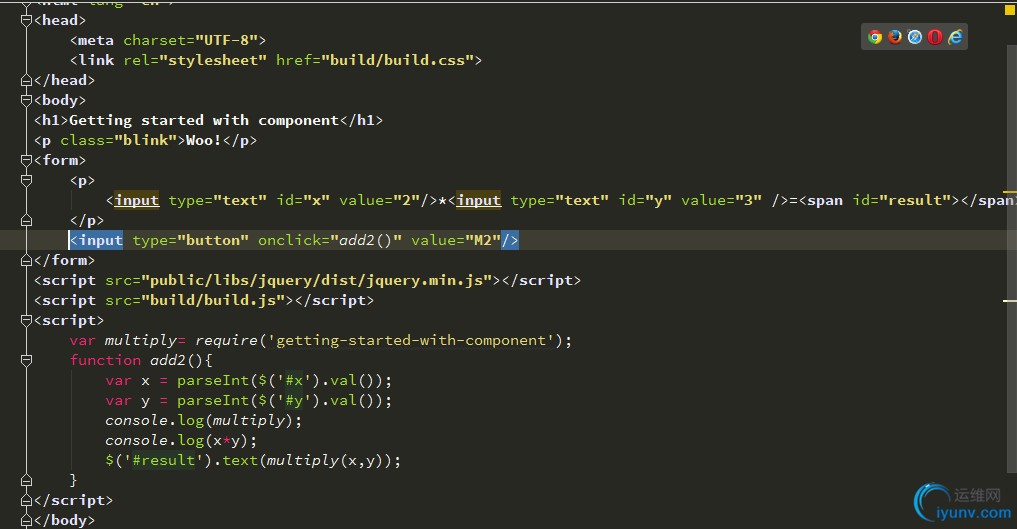Click fold marker at function's closing brace
This screenshot has width=1017, height=529.
[x=27, y=480]
